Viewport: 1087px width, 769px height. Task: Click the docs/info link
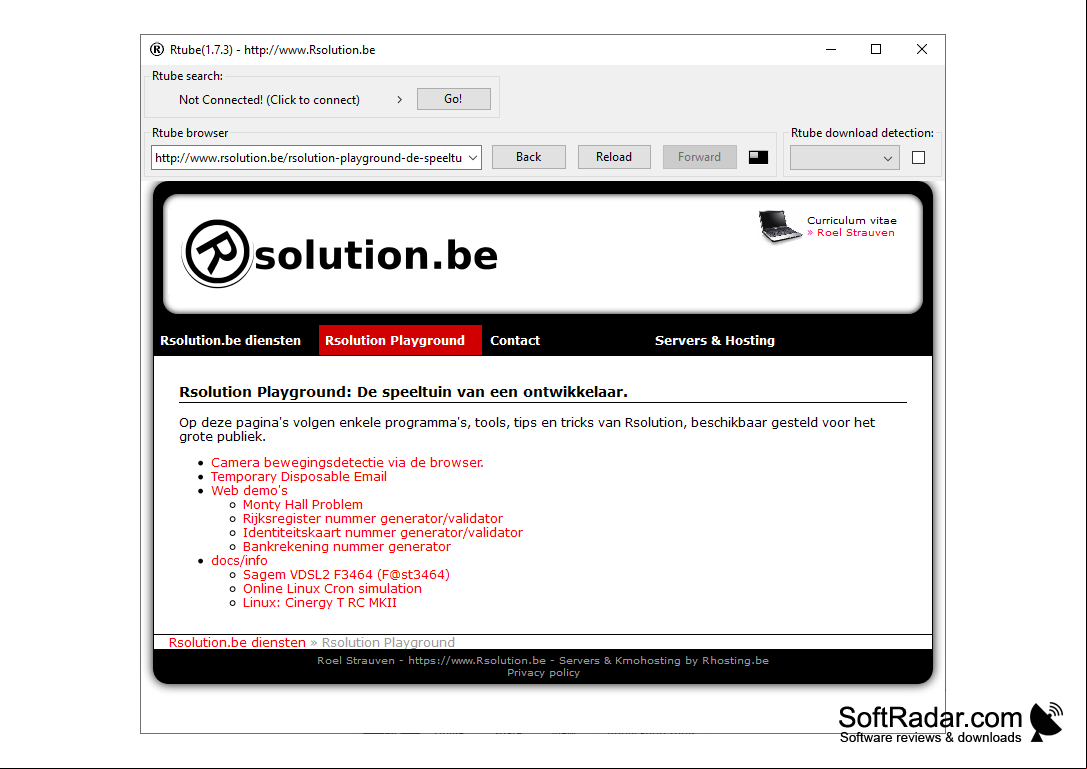239,560
